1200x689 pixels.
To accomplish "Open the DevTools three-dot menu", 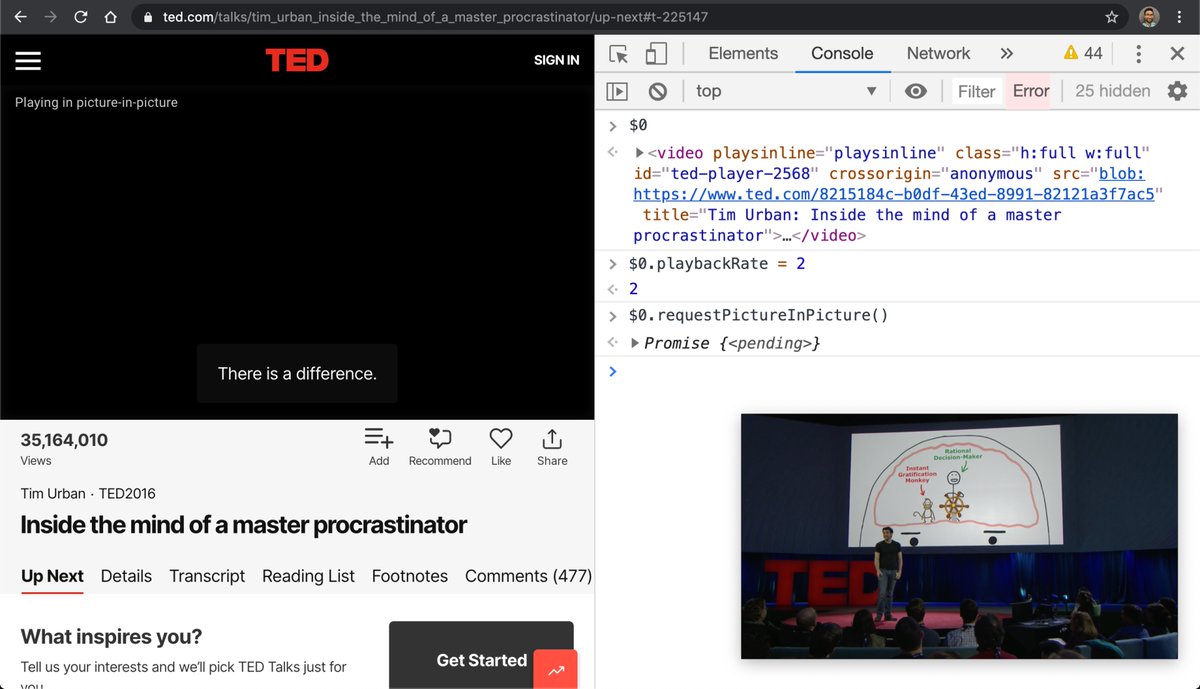I will (x=1138, y=54).
